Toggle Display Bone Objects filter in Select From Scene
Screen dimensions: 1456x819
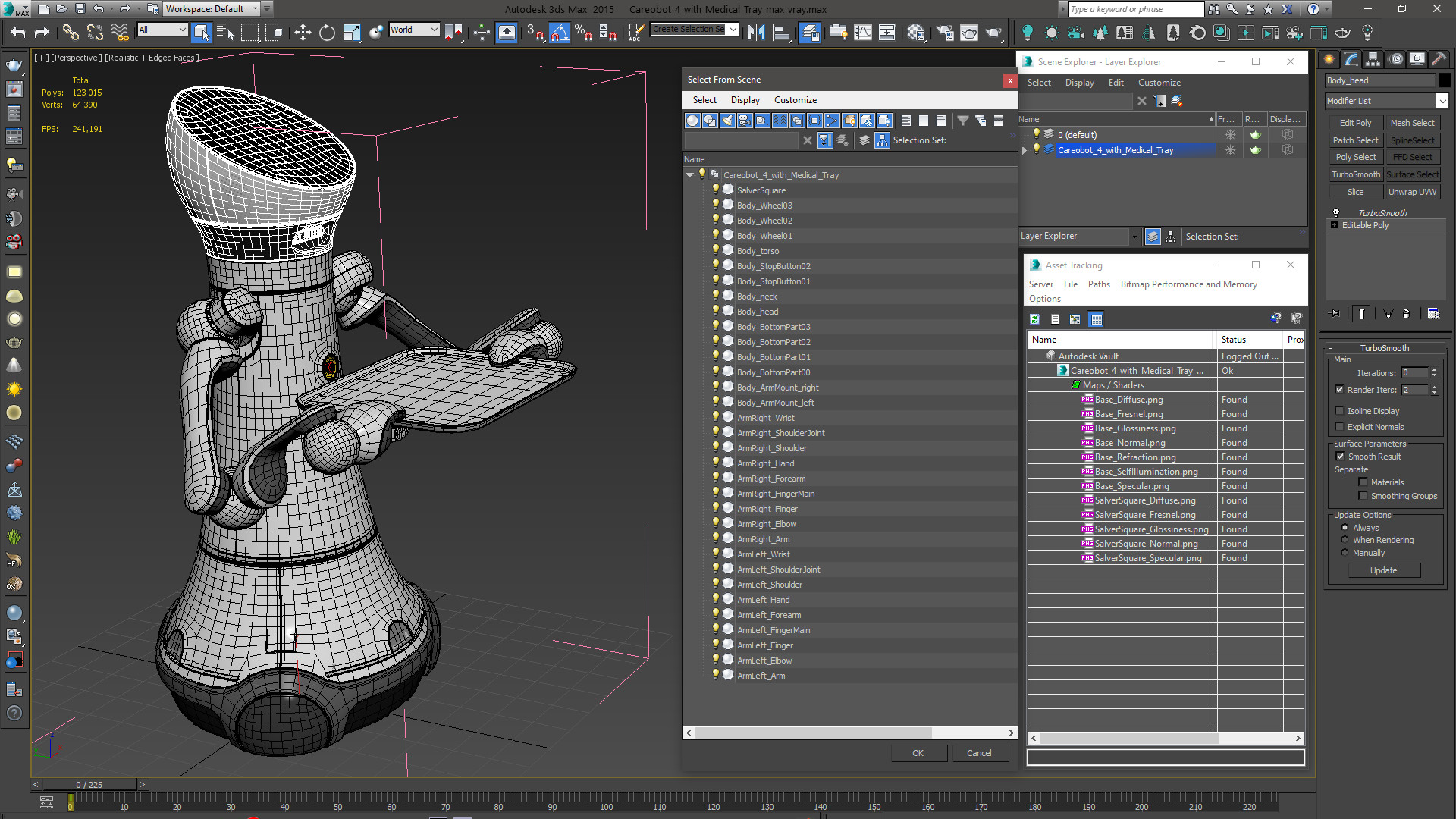832,121
